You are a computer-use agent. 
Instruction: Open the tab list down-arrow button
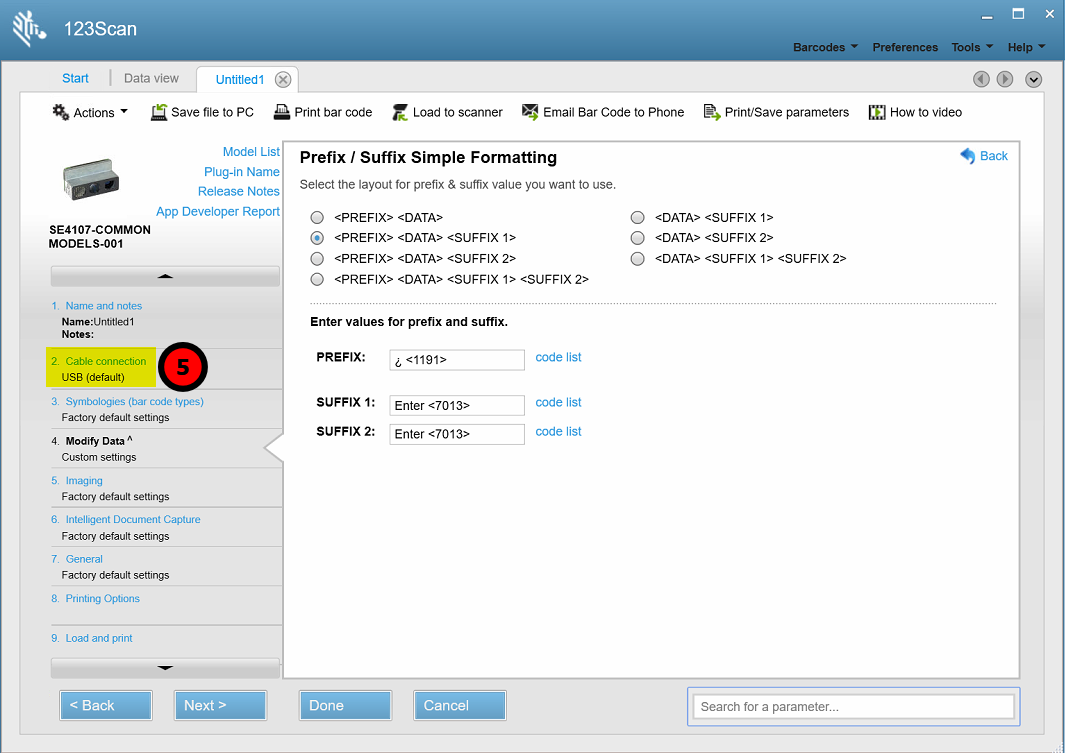click(x=1034, y=79)
